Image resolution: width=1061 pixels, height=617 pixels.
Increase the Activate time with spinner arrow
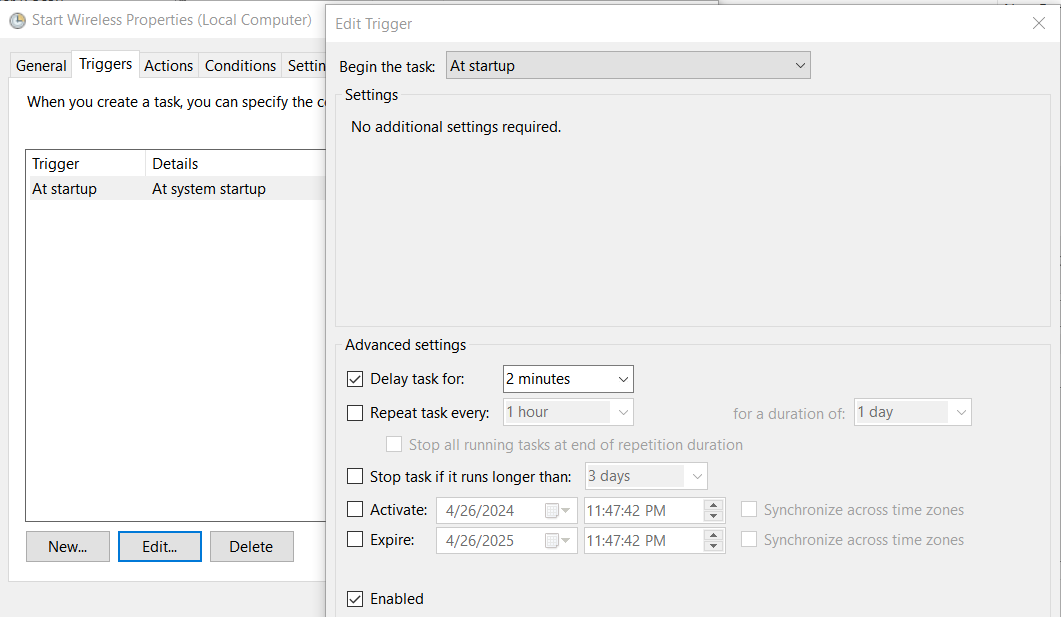click(x=713, y=505)
